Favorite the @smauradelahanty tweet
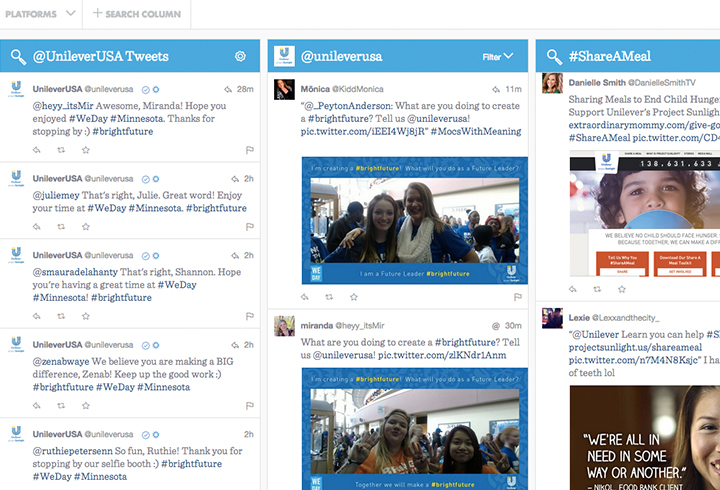Viewport: 720px width, 490px height. 86,316
